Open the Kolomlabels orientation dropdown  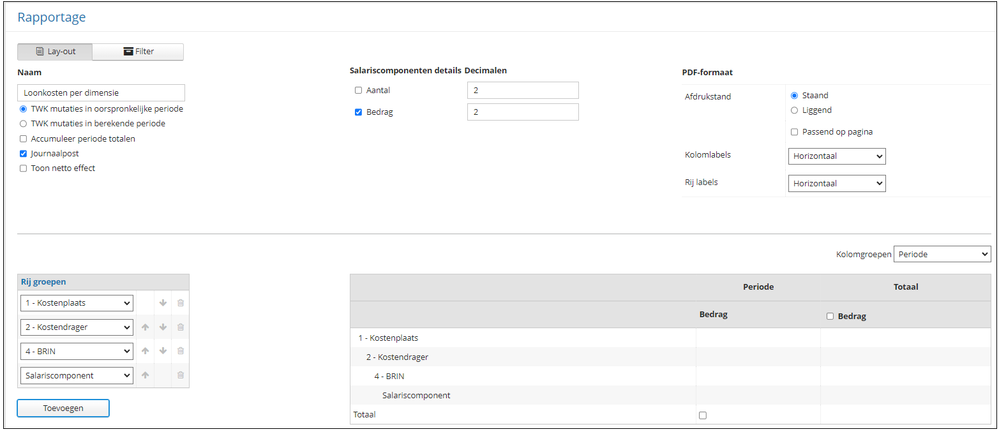(x=836, y=156)
